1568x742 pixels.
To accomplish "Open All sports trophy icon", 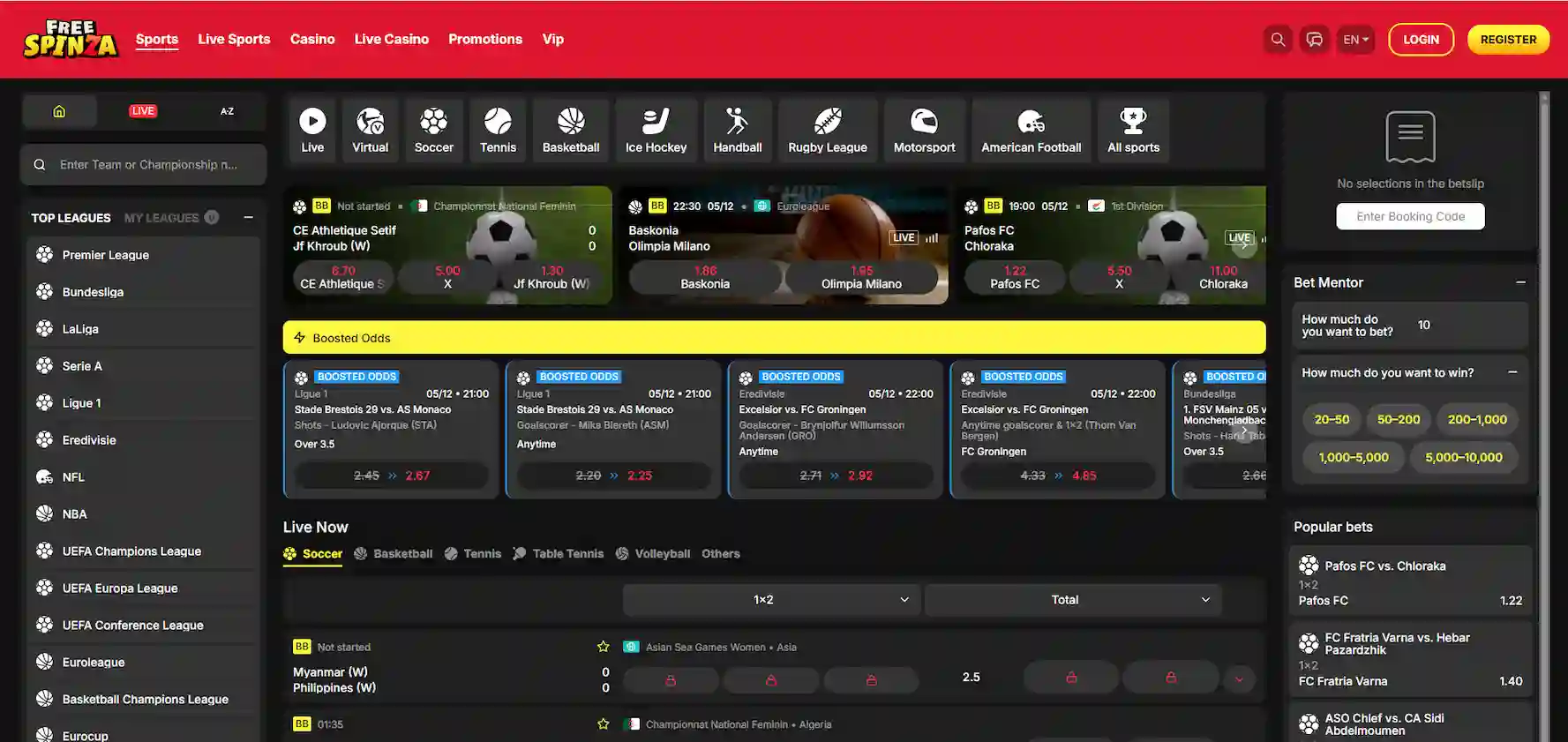I will (x=1133, y=130).
